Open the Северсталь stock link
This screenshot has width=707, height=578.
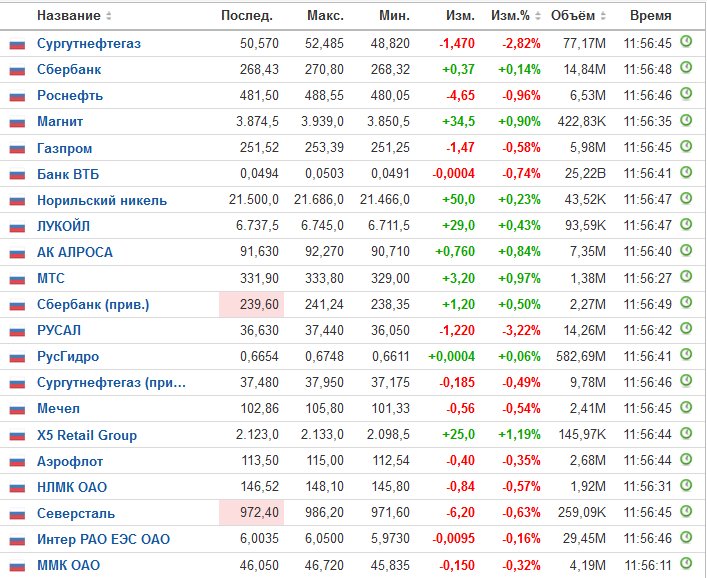tap(76, 514)
